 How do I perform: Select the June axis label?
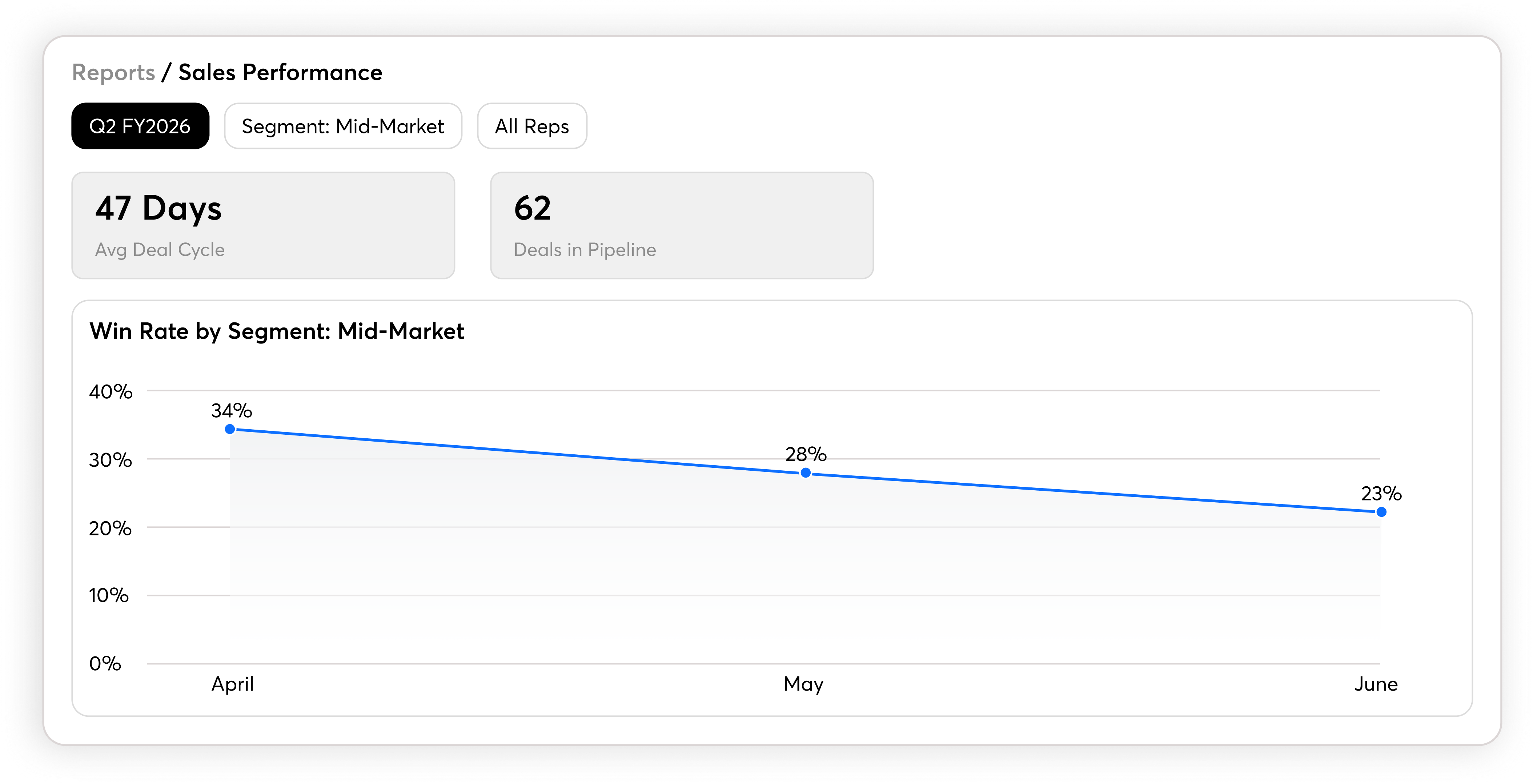[1376, 684]
